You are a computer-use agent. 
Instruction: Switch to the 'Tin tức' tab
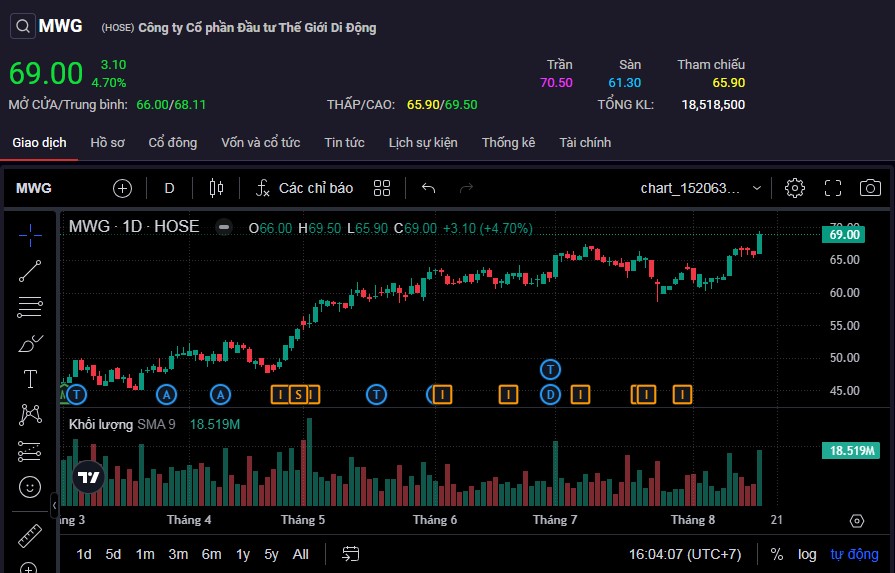click(x=344, y=142)
